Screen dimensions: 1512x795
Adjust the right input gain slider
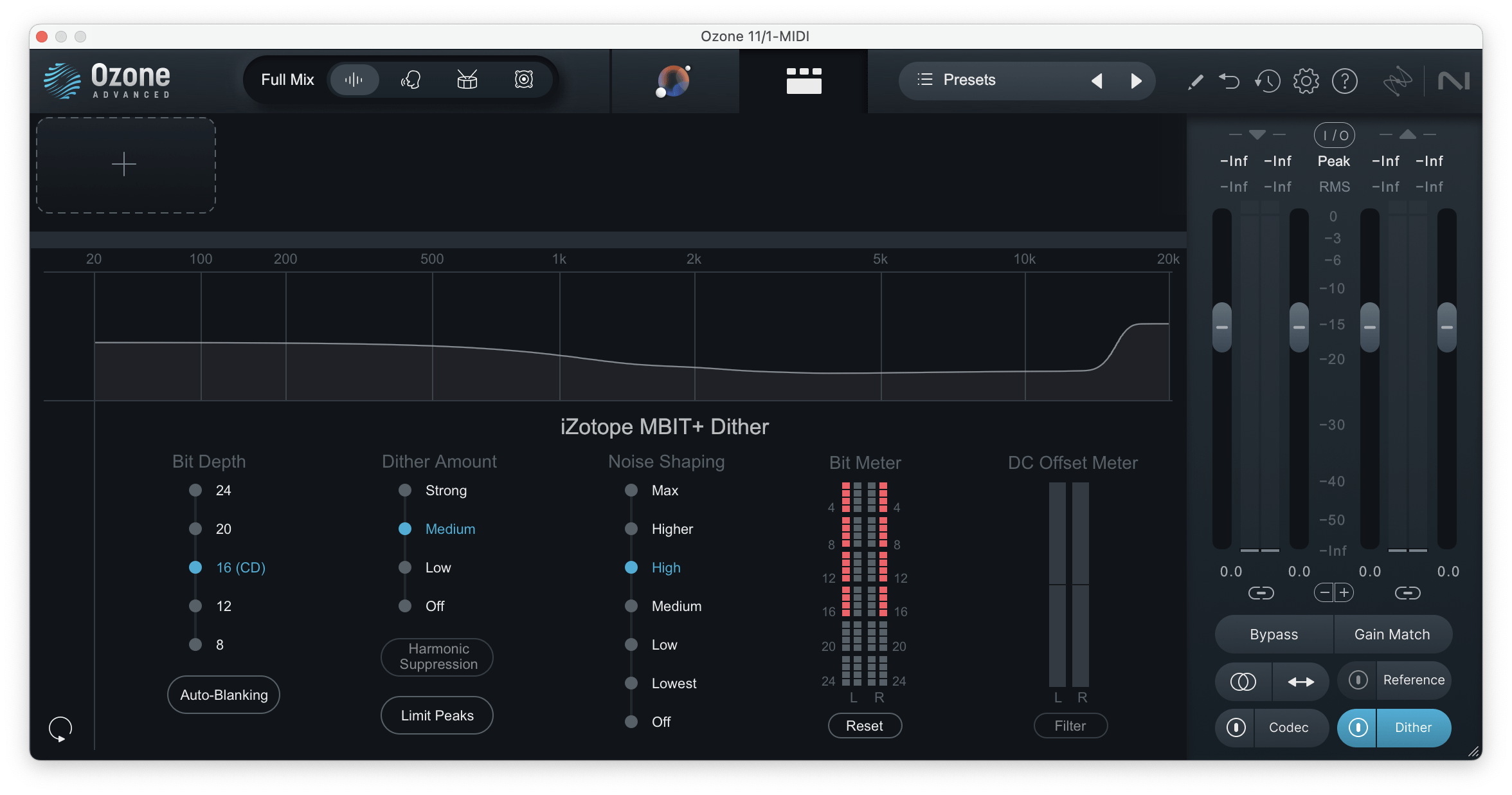[1299, 327]
